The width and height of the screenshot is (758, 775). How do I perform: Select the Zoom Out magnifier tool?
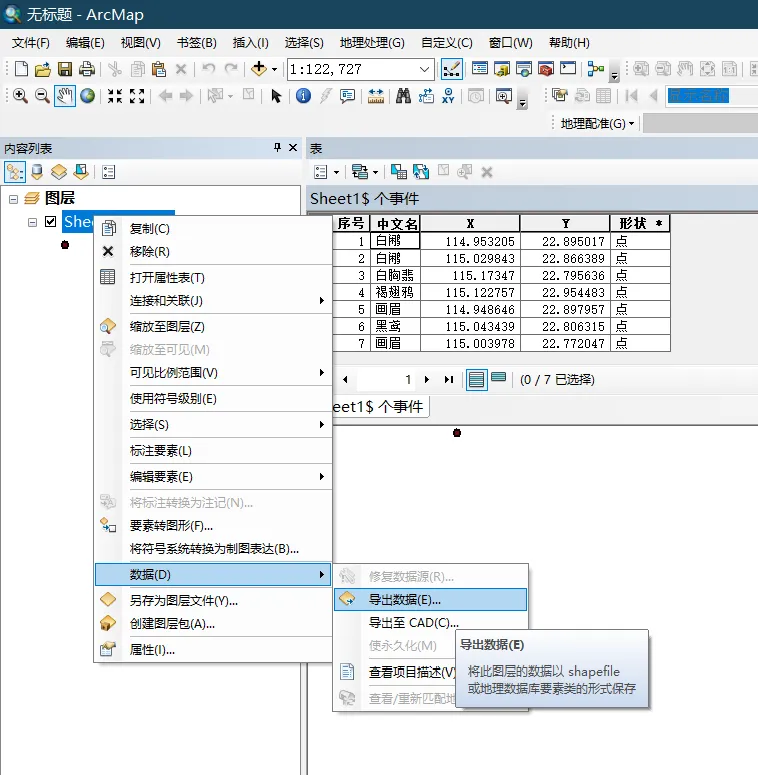coord(42,95)
